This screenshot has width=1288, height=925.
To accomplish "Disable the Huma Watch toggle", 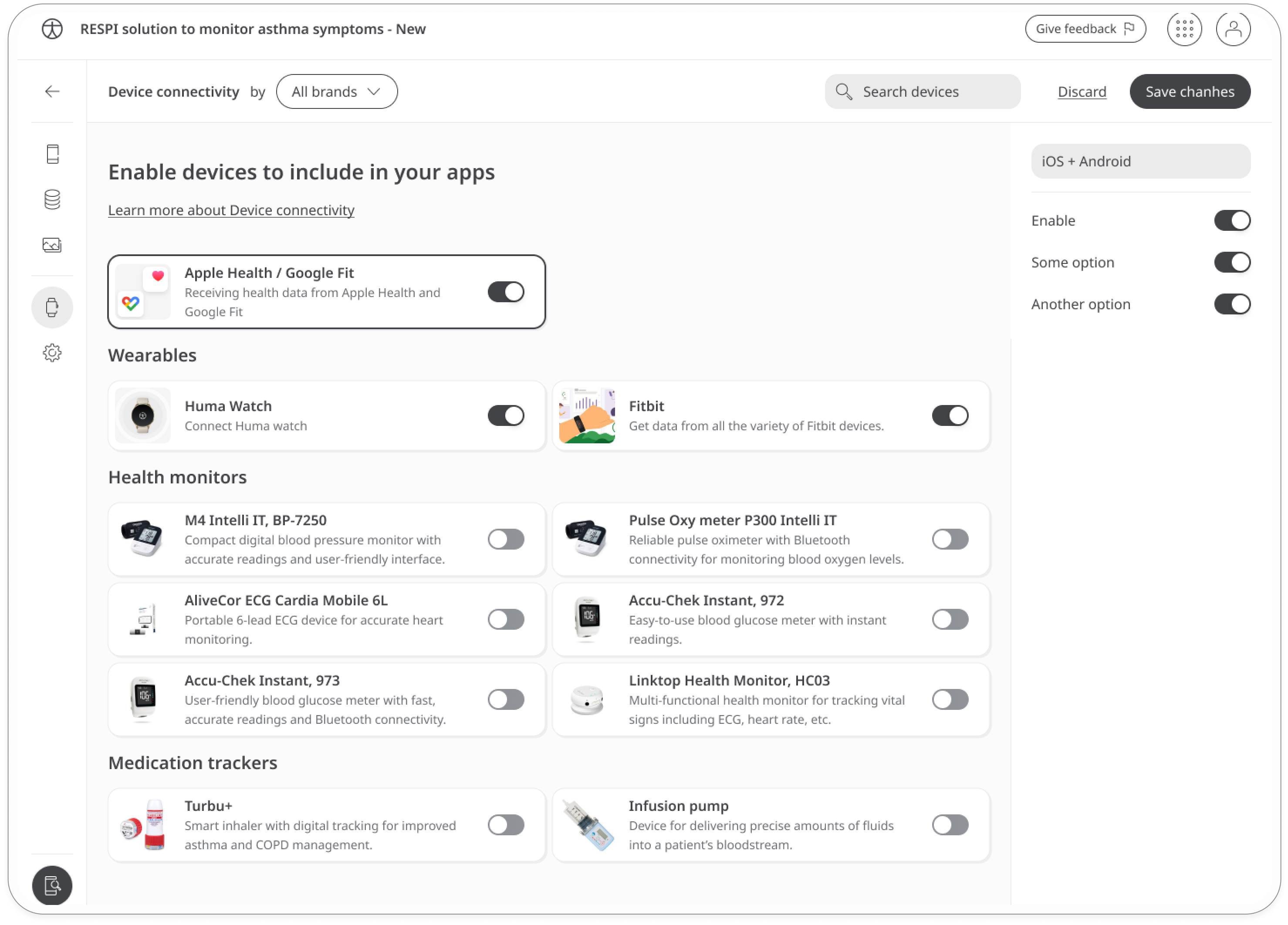I will tap(505, 415).
